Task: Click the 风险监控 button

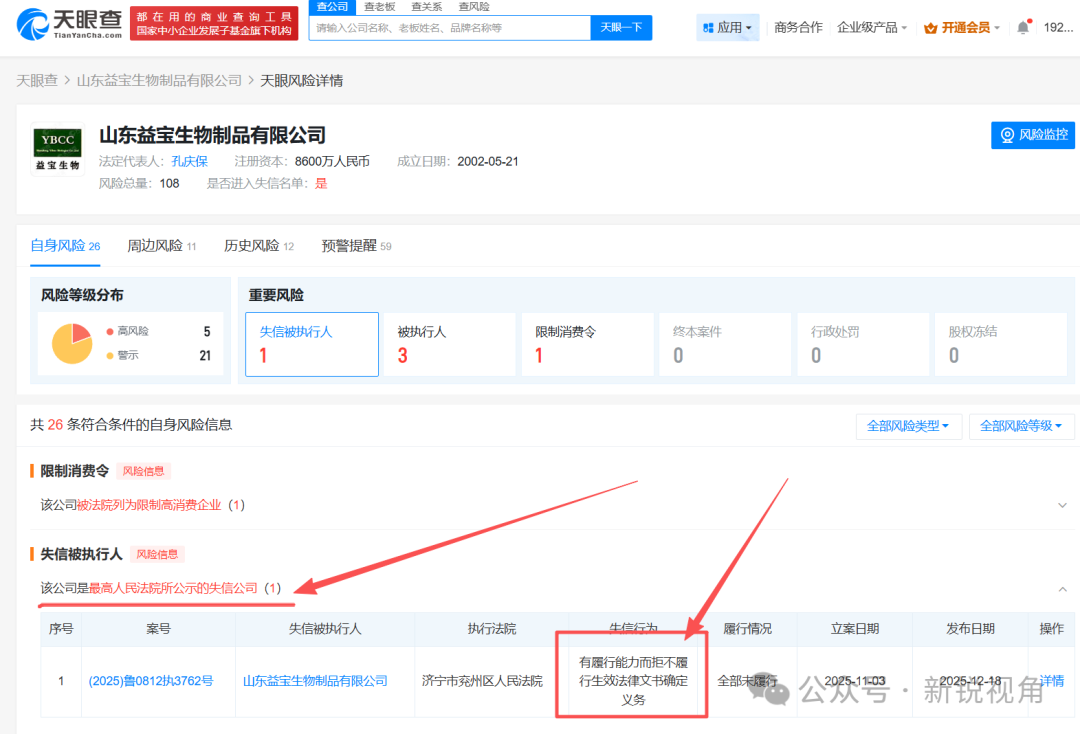Action: pyautogui.click(x=1033, y=135)
